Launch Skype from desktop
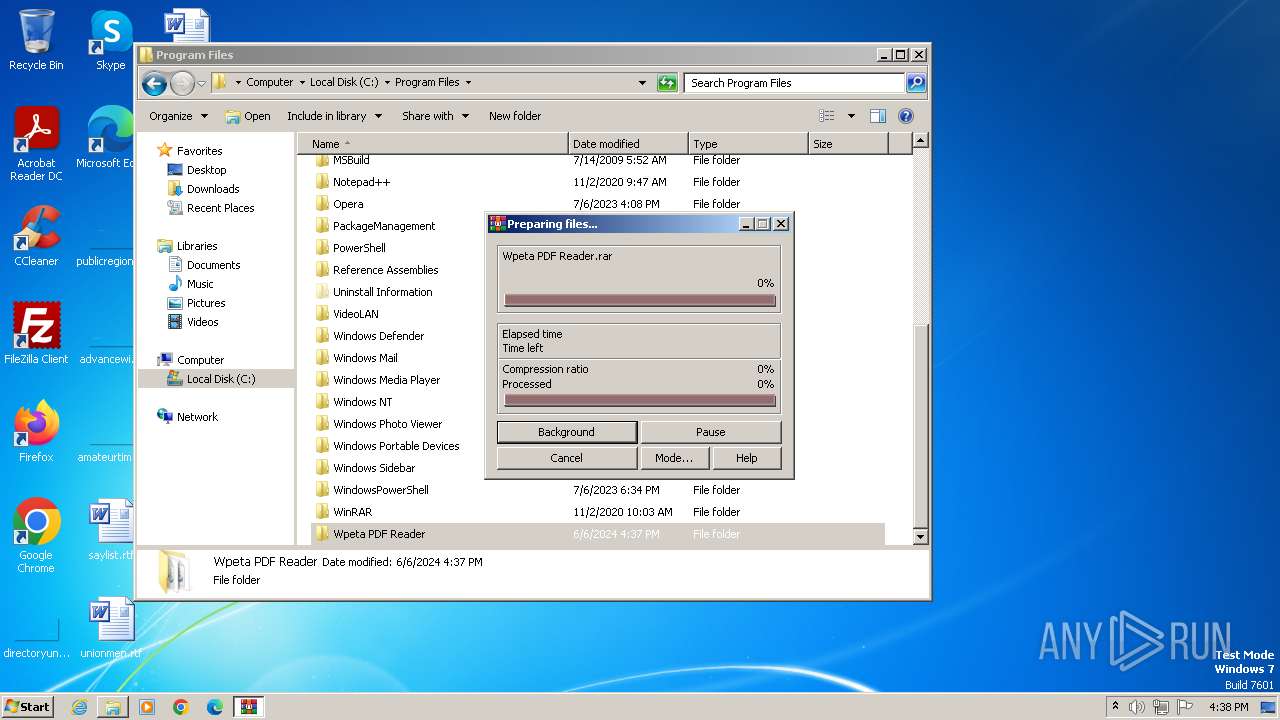Screen dimensions: 1280x720 [110, 40]
